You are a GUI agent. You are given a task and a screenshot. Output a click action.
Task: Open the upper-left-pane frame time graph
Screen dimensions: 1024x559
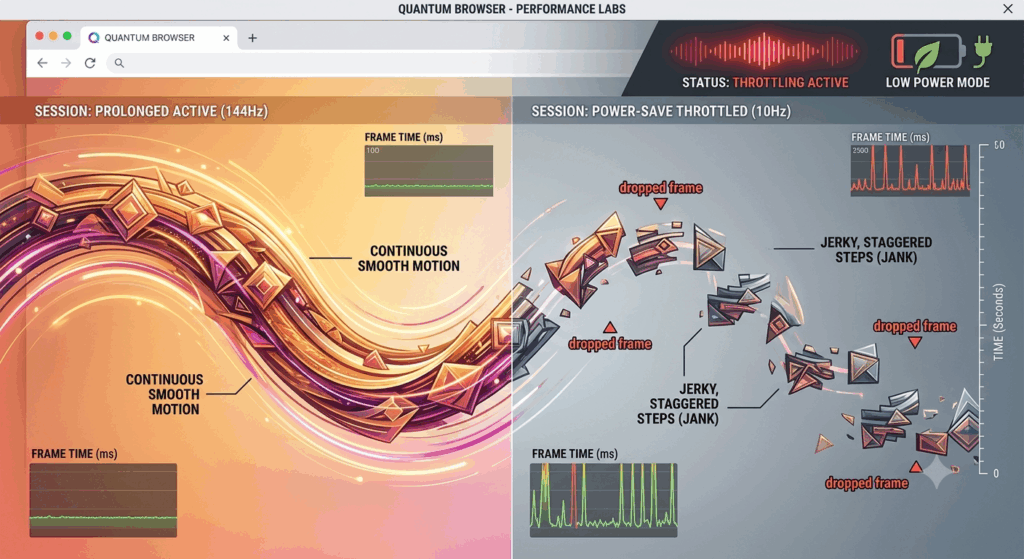pyautogui.click(x=428, y=170)
